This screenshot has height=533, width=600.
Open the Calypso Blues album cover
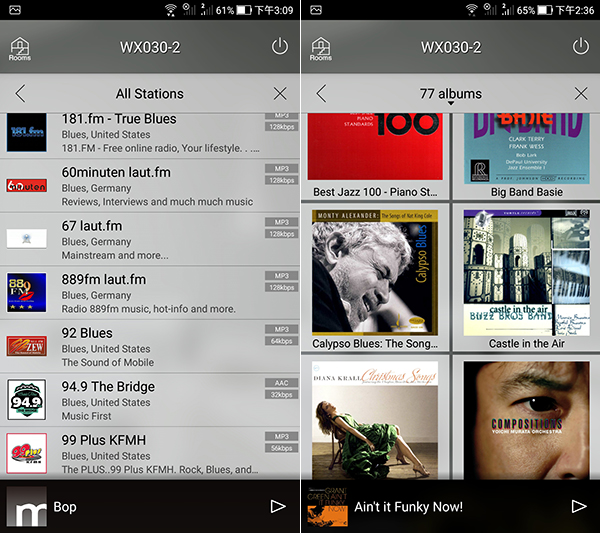pos(375,272)
